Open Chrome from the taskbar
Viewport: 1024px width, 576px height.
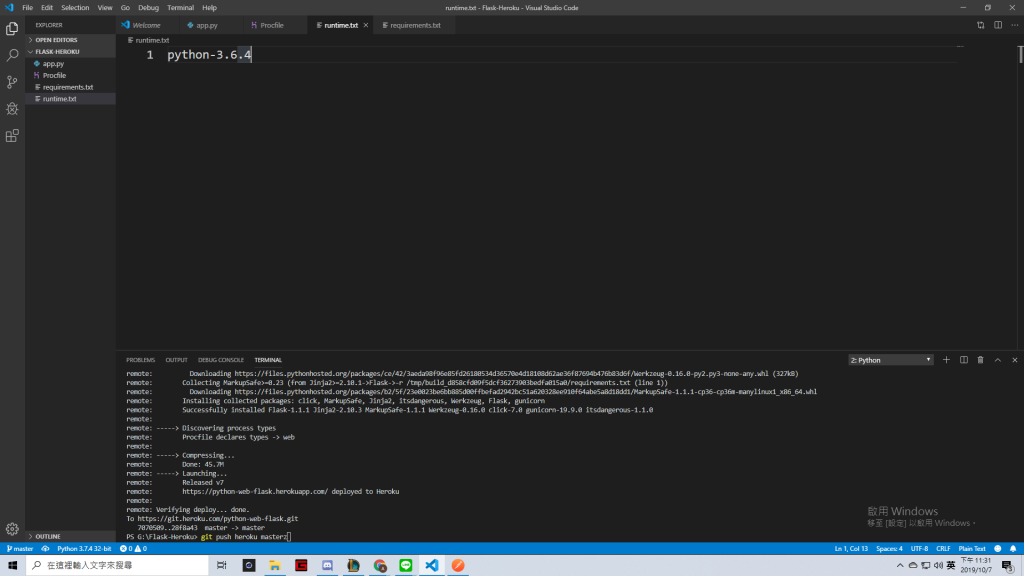point(379,565)
